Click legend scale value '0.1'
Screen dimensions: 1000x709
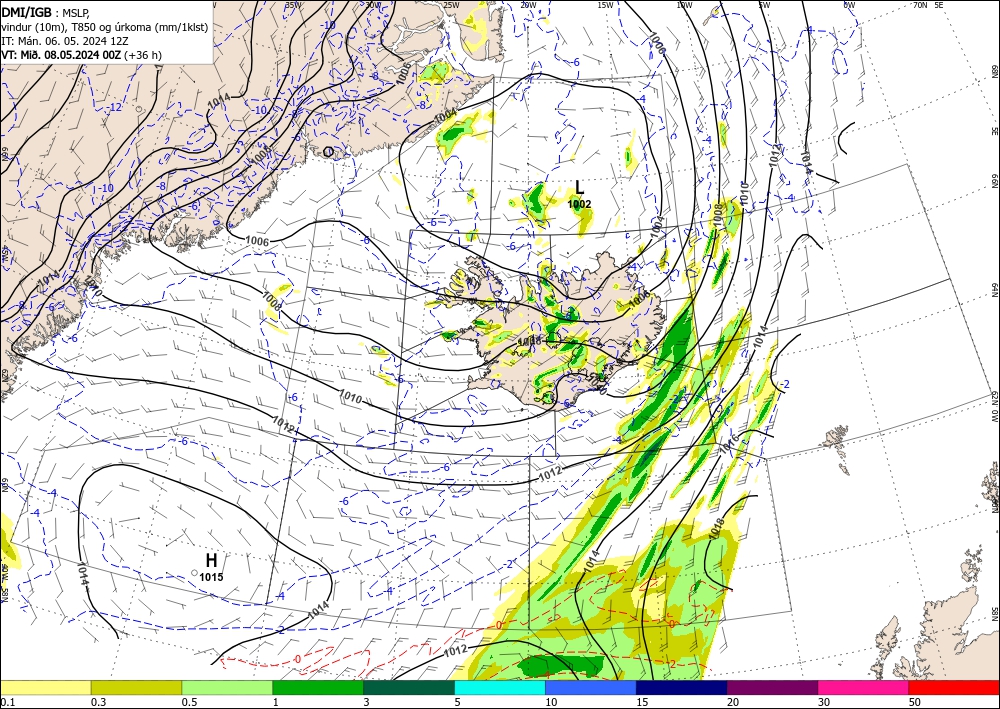[x=7, y=702]
